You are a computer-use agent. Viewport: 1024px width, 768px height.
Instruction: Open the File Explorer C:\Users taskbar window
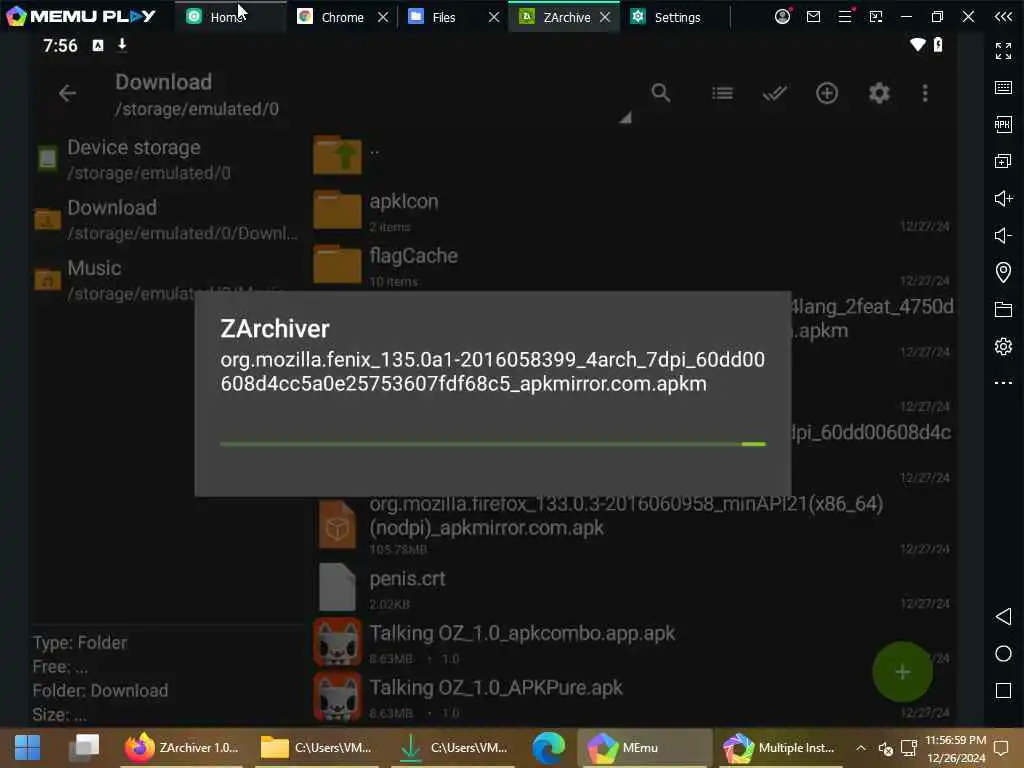point(317,748)
